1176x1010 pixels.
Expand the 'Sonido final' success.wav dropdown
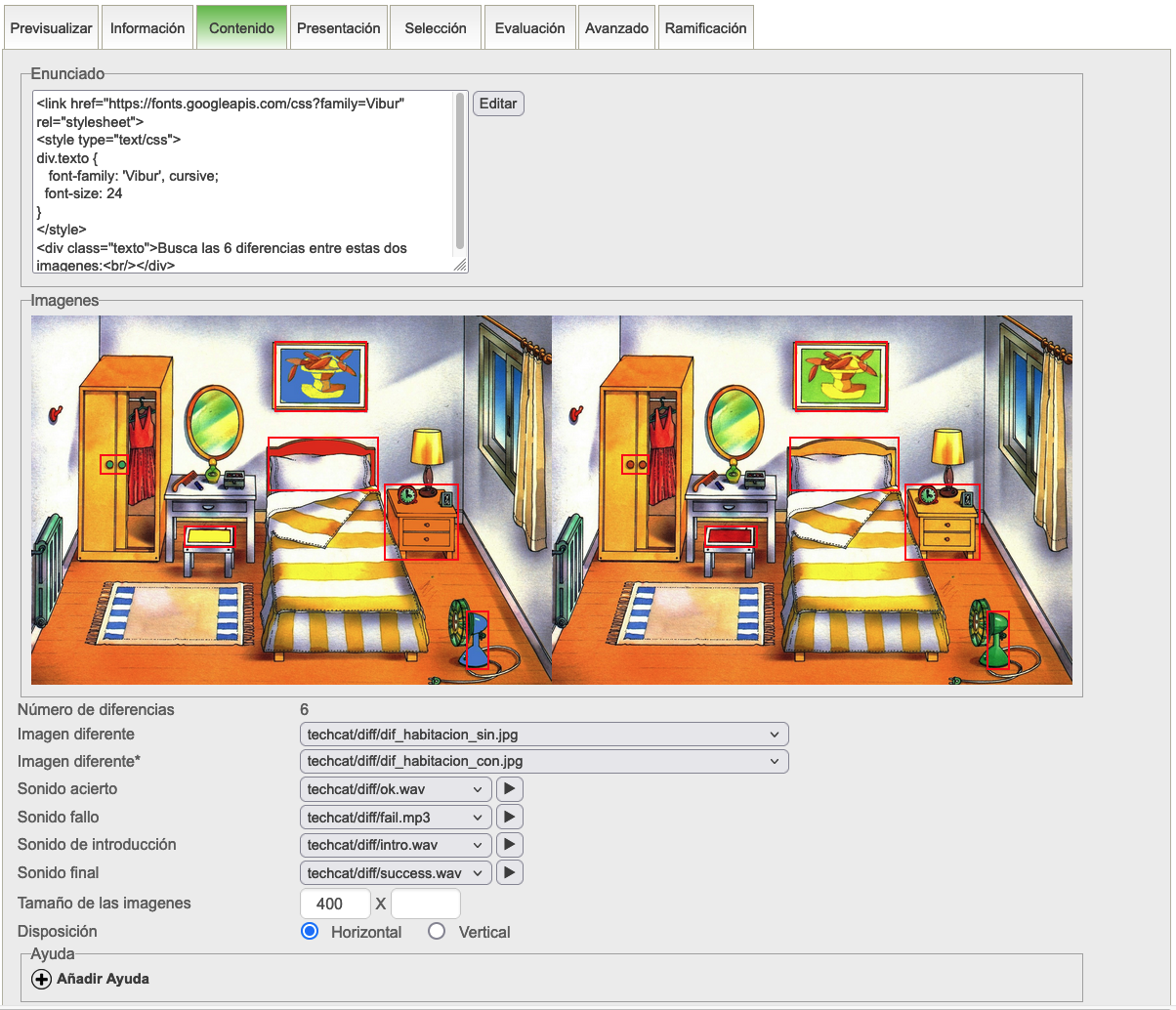395,873
